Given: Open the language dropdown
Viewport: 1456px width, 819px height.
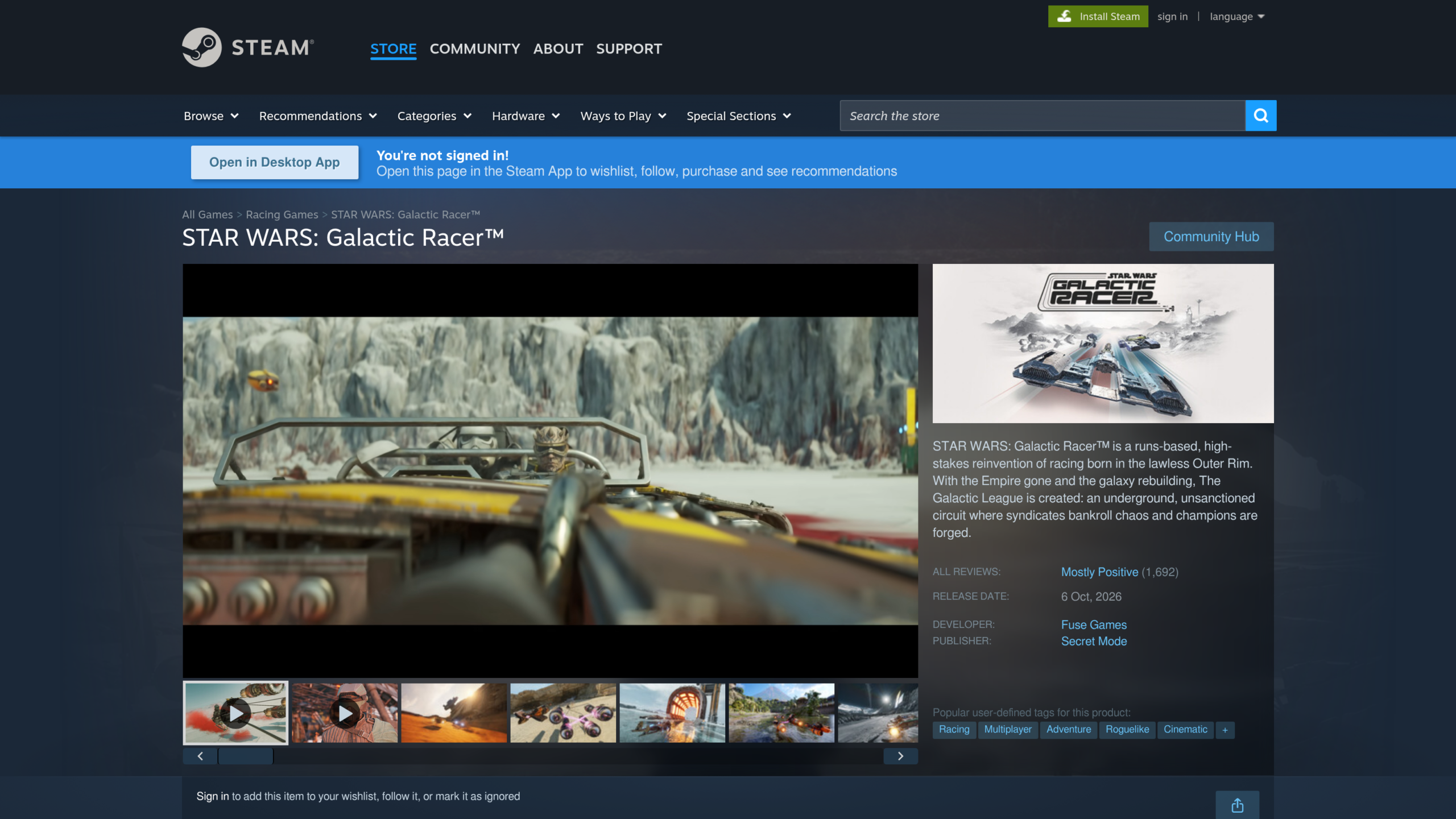Looking at the screenshot, I should click(x=1237, y=16).
